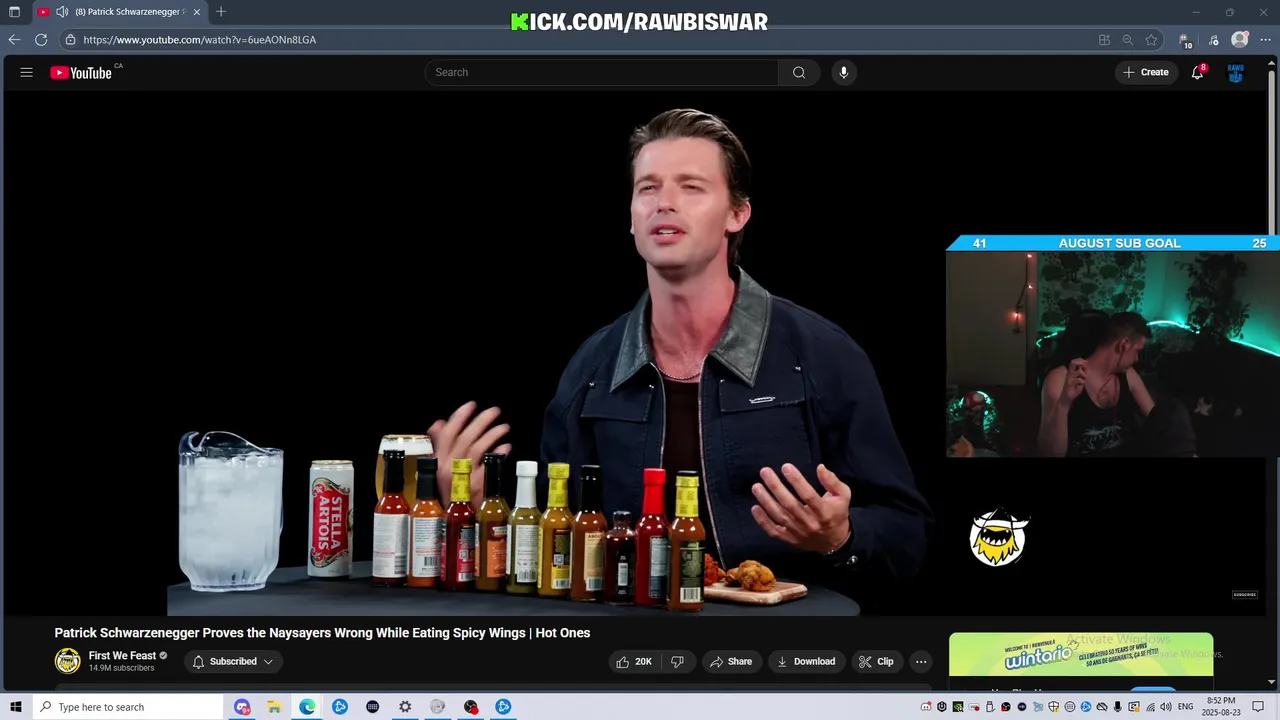1280x720 pixels.
Task: Dislike the video with thumbs-down
Action: click(x=677, y=661)
